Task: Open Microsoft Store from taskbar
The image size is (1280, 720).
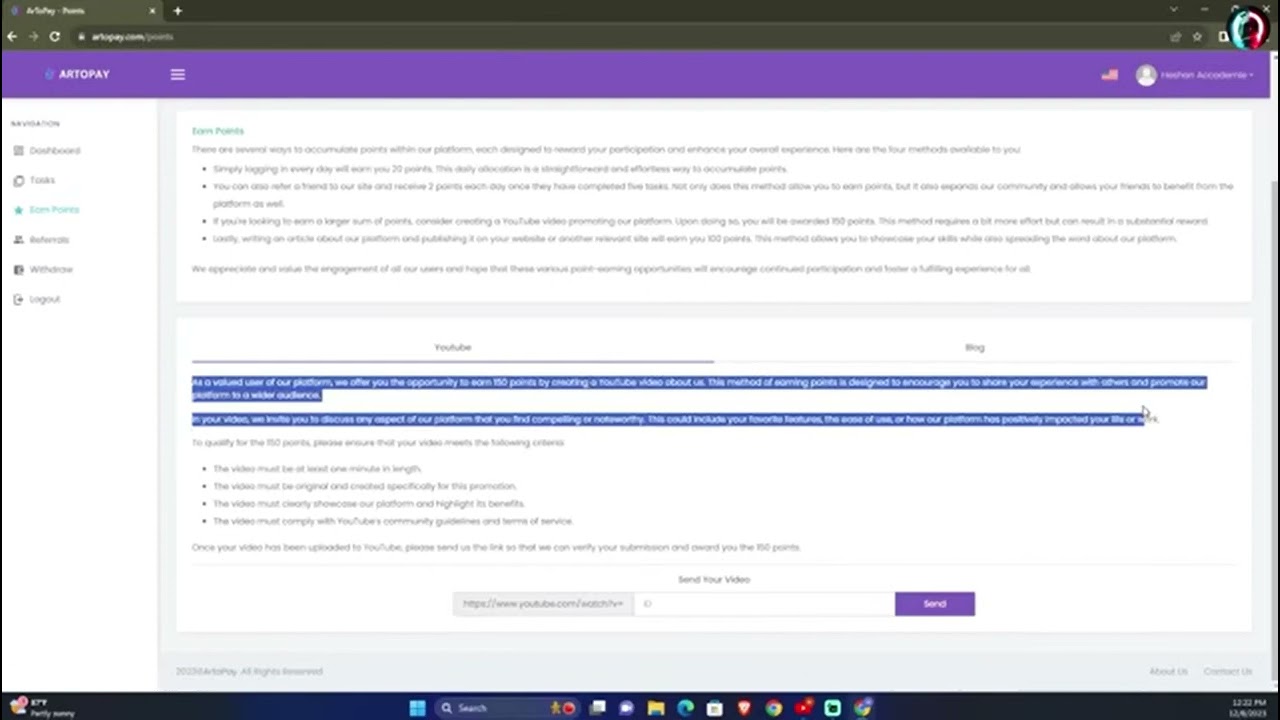Action: (x=715, y=708)
